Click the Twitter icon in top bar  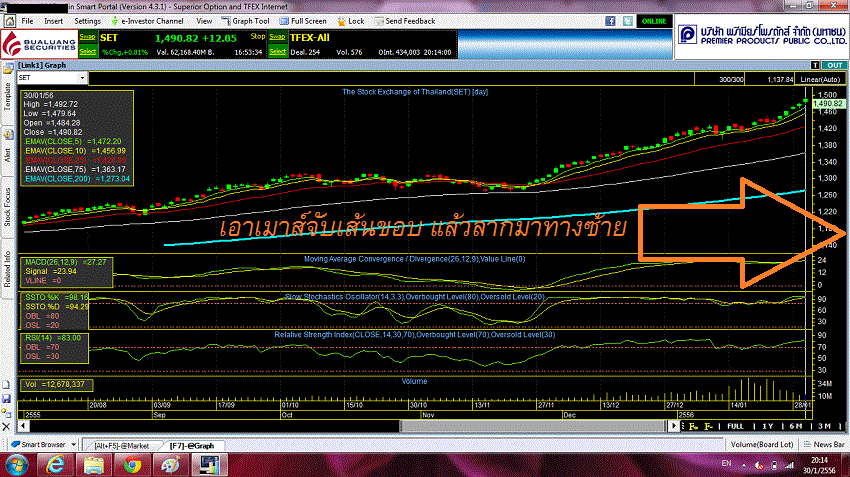click(628, 21)
